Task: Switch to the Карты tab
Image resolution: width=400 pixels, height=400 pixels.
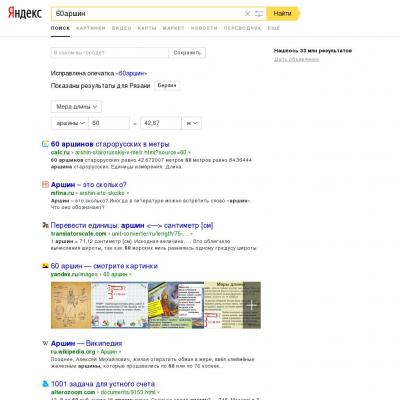Action: 147,28
